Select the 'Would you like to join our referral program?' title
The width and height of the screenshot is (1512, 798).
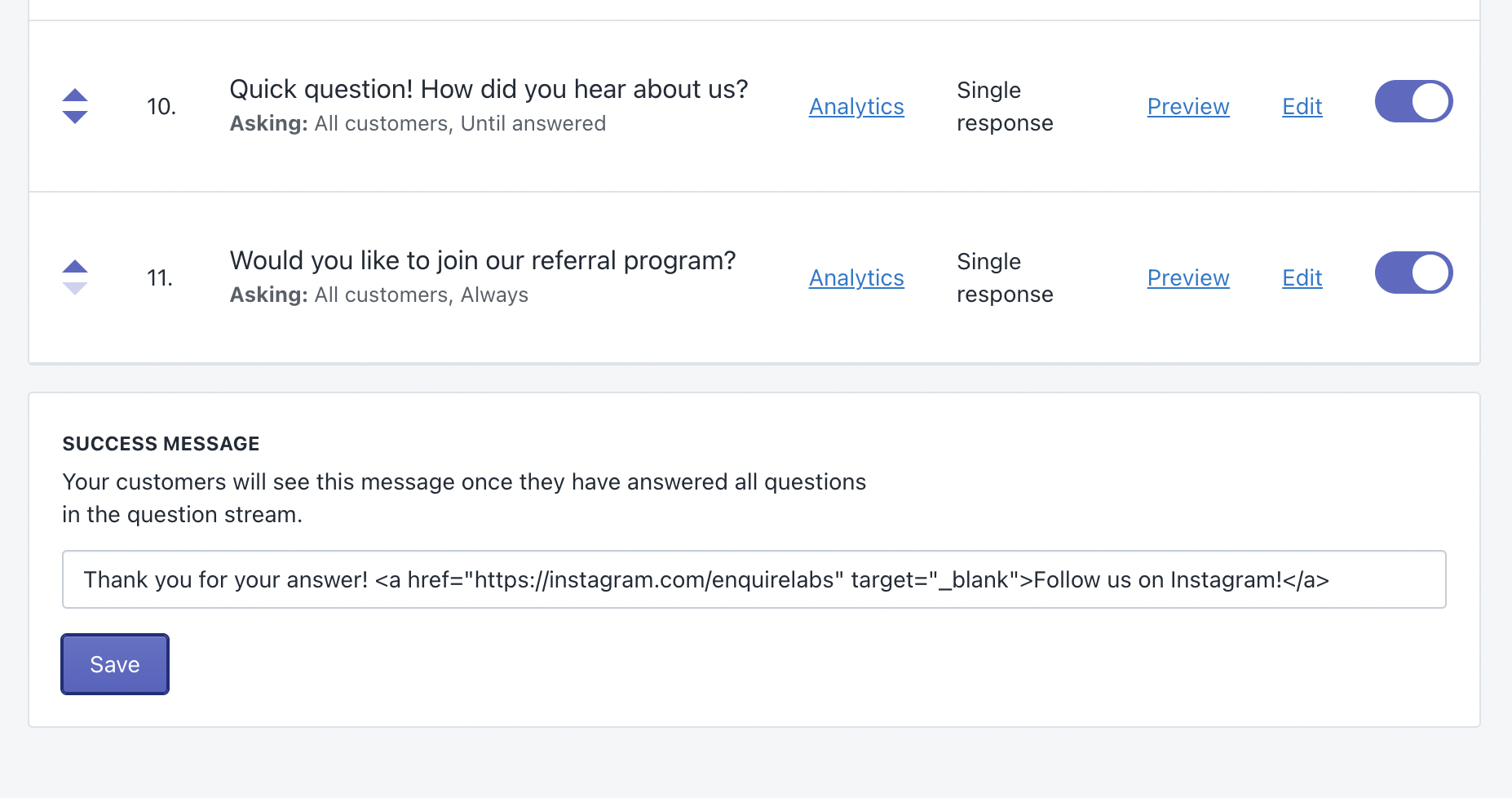pyautogui.click(x=483, y=260)
